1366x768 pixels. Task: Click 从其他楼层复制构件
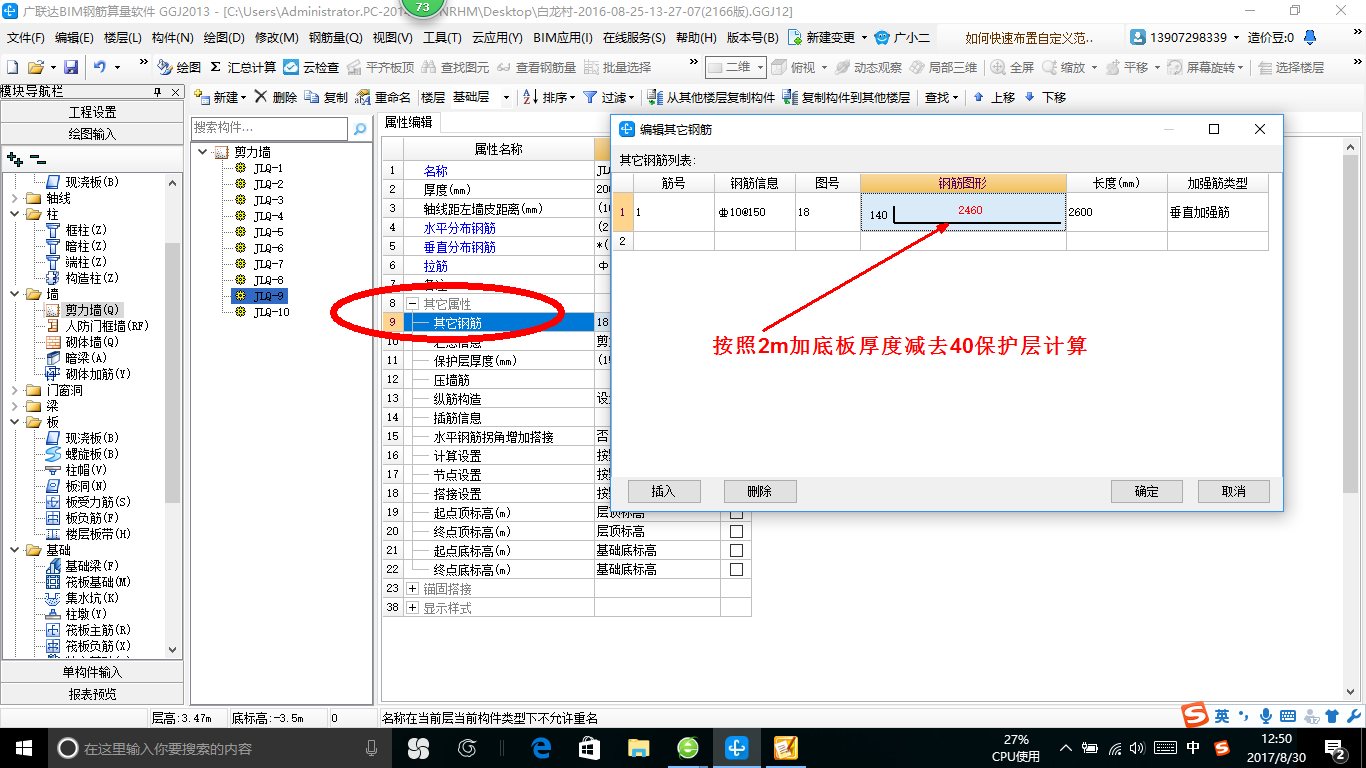[x=711, y=97]
